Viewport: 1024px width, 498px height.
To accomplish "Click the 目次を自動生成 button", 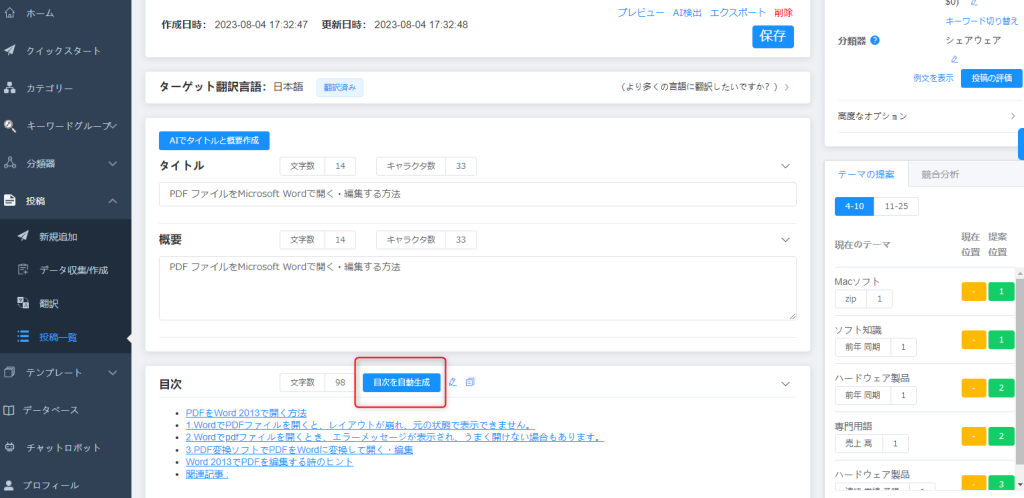I will tap(402, 382).
